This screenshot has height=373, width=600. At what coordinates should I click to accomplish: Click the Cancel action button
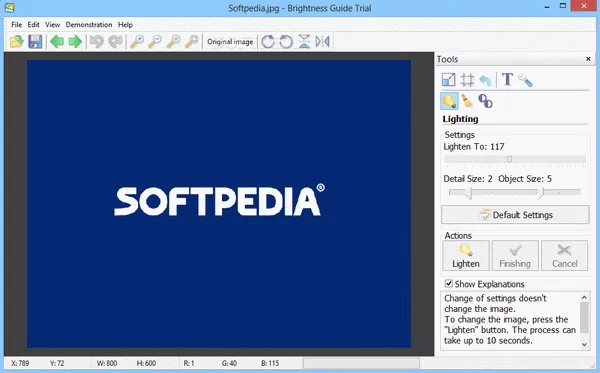564,256
